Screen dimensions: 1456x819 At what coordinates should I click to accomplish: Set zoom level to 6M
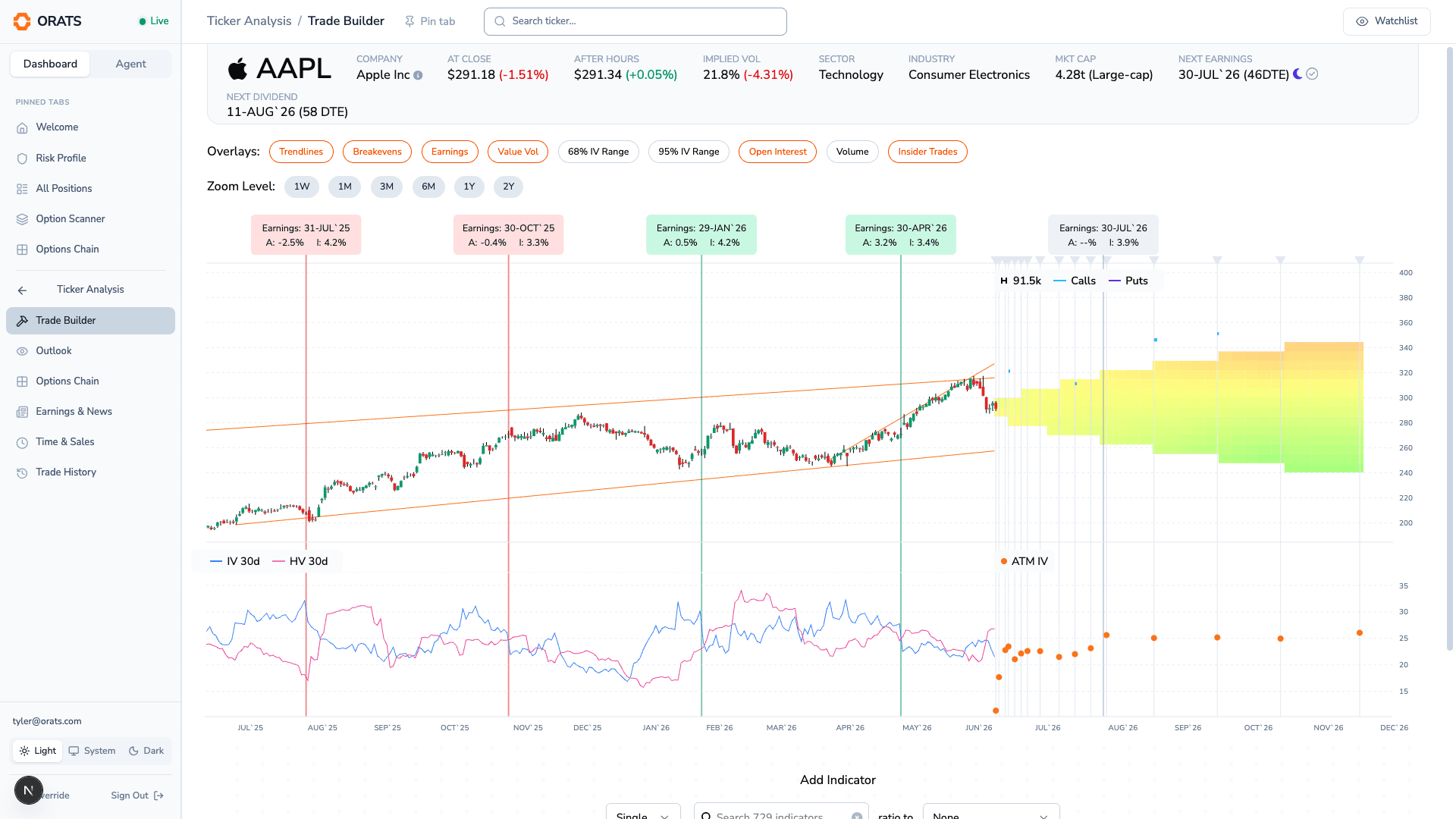click(x=428, y=187)
